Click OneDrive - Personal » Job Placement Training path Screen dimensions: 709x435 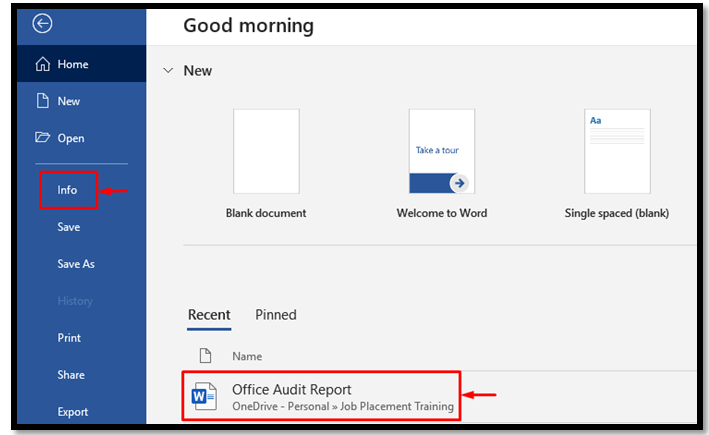tap(343, 407)
